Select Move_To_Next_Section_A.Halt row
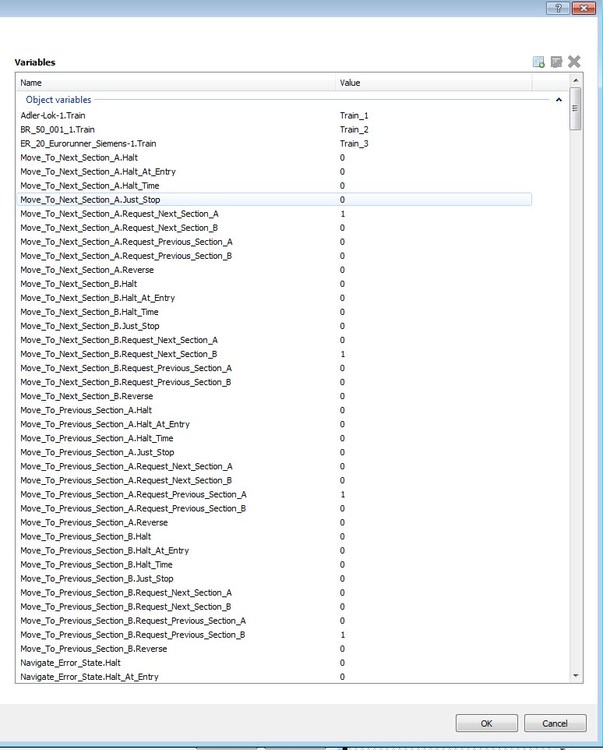The height and width of the screenshot is (750, 603). (x=274, y=157)
